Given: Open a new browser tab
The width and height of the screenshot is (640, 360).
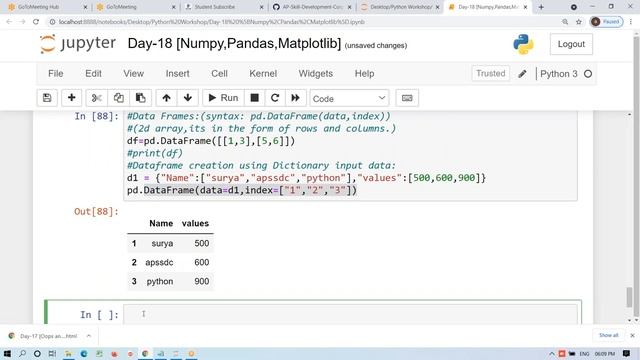Looking at the screenshot, I should [x=541, y=7].
